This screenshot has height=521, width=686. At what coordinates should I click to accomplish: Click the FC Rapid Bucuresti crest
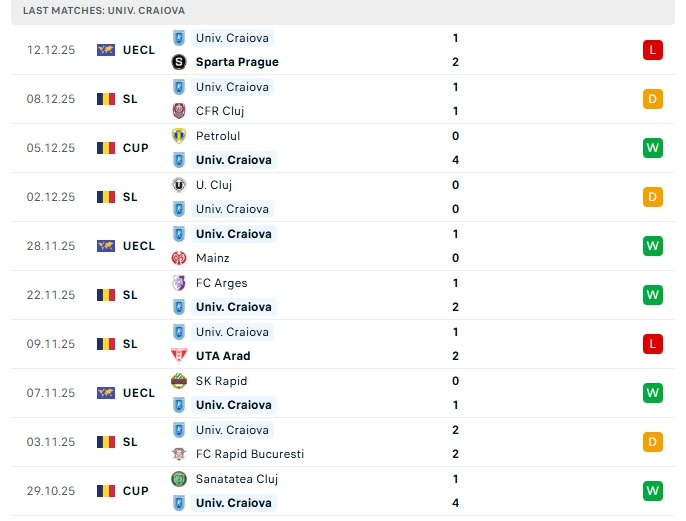coord(179,454)
